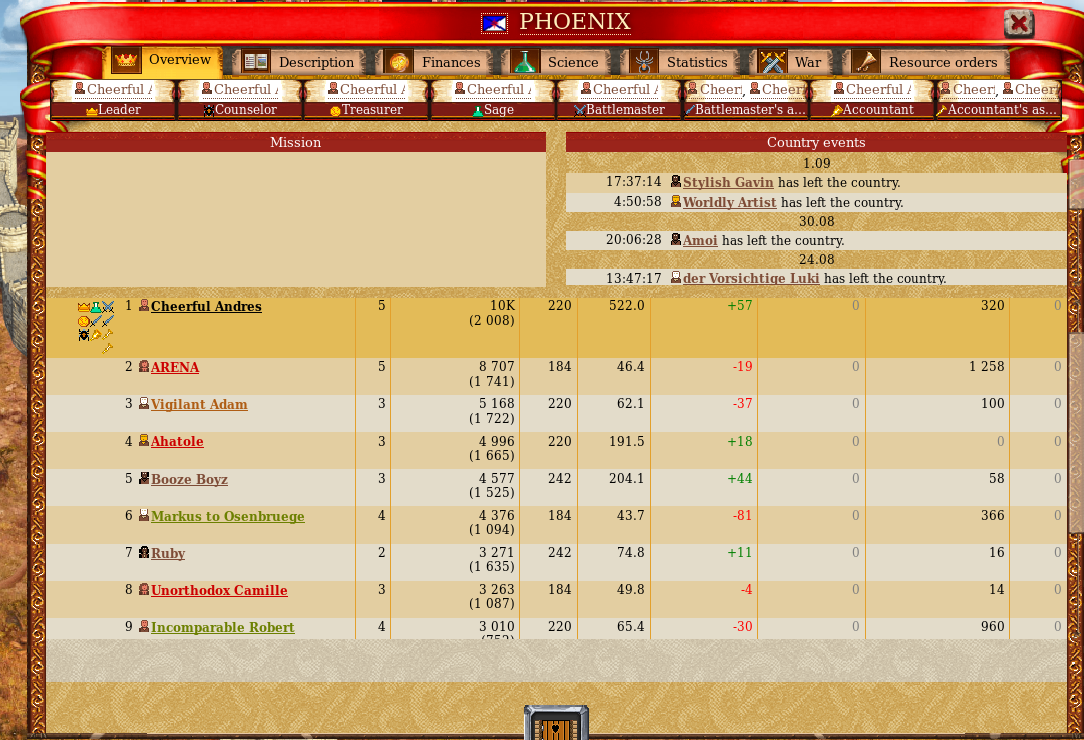
Task: Click the avatar icon next to Booze Boyz
Action: 144,479
